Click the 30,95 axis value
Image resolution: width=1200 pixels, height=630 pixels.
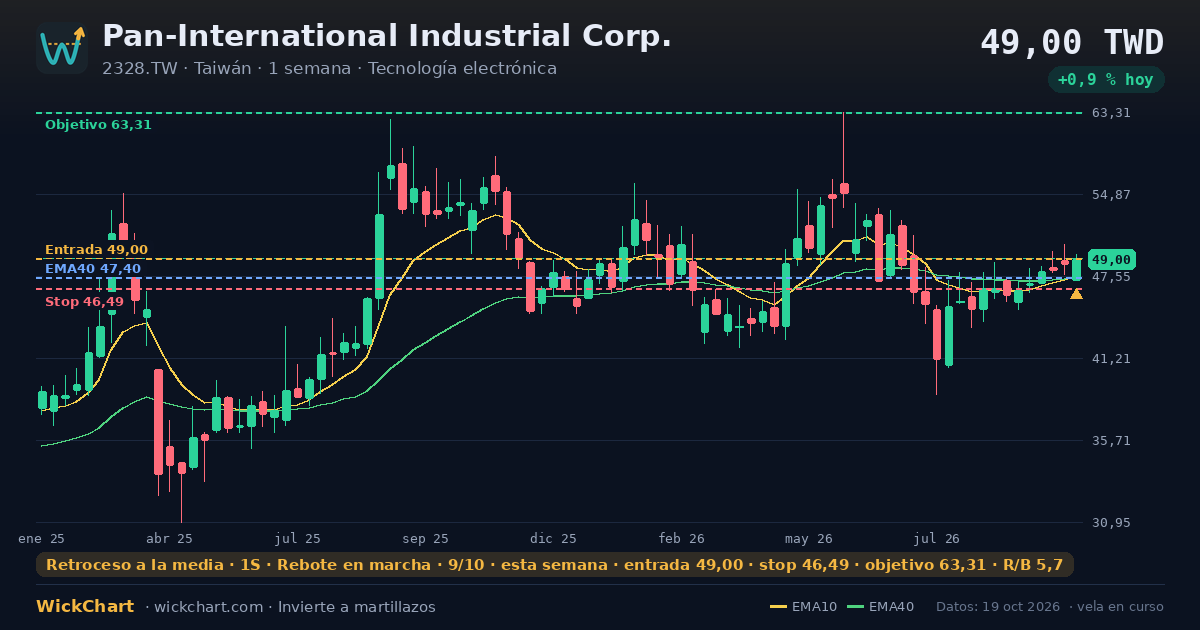pos(1111,522)
